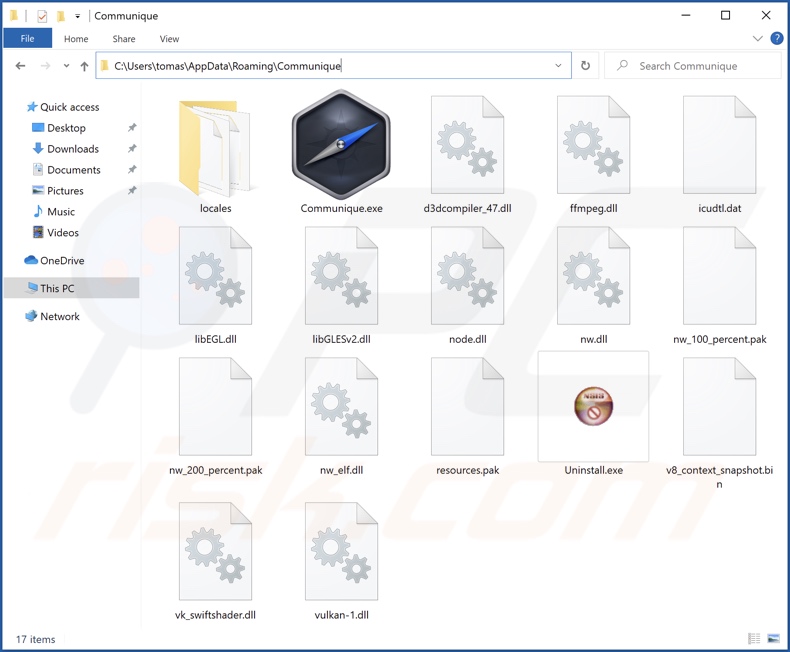Select the nw_elf.dll file icon
Image resolution: width=790 pixels, height=652 pixels.
(x=341, y=407)
